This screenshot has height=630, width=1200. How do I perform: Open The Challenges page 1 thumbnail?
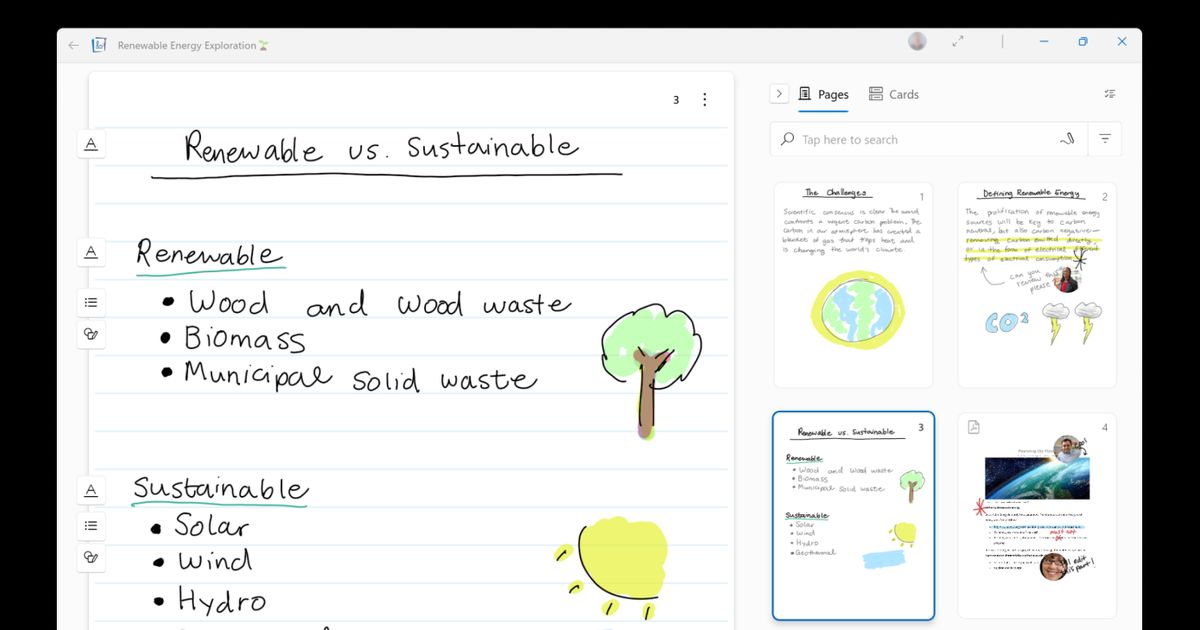tap(853, 285)
